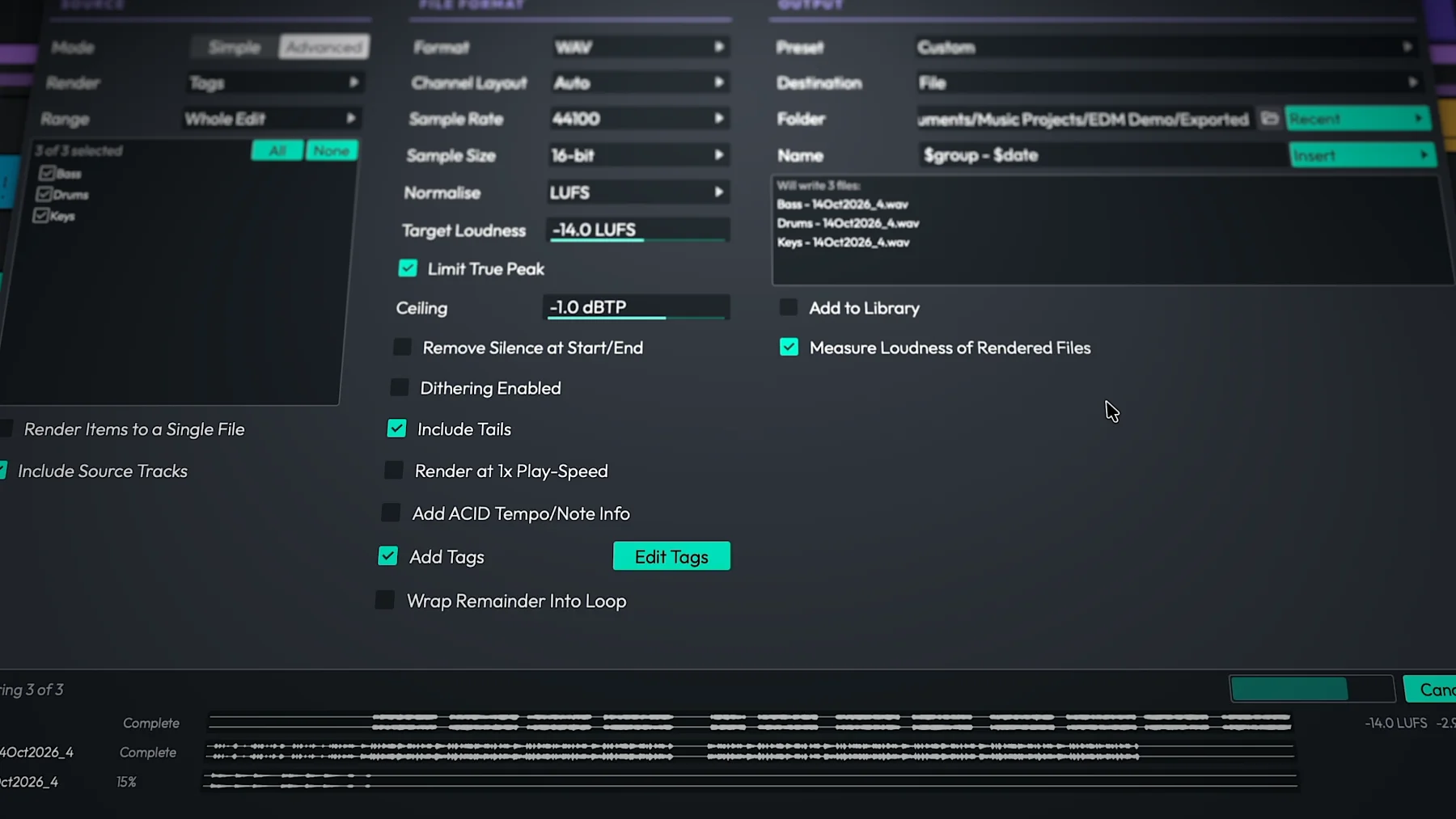Change the Sample Rate dropdown
This screenshot has height=819, width=1456.
click(x=638, y=119)
